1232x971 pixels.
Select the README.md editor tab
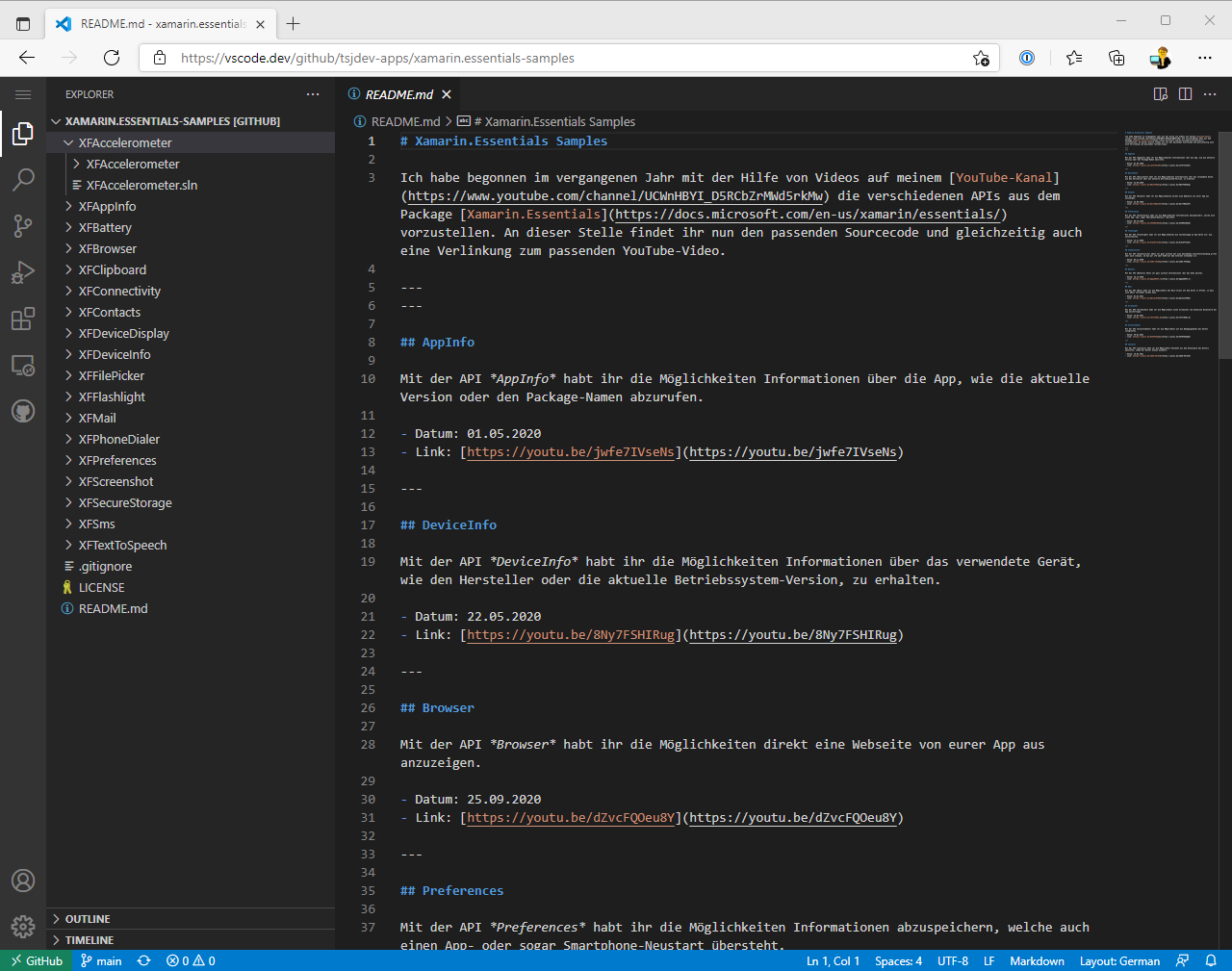pyautogui.click(x=398, y=94)
